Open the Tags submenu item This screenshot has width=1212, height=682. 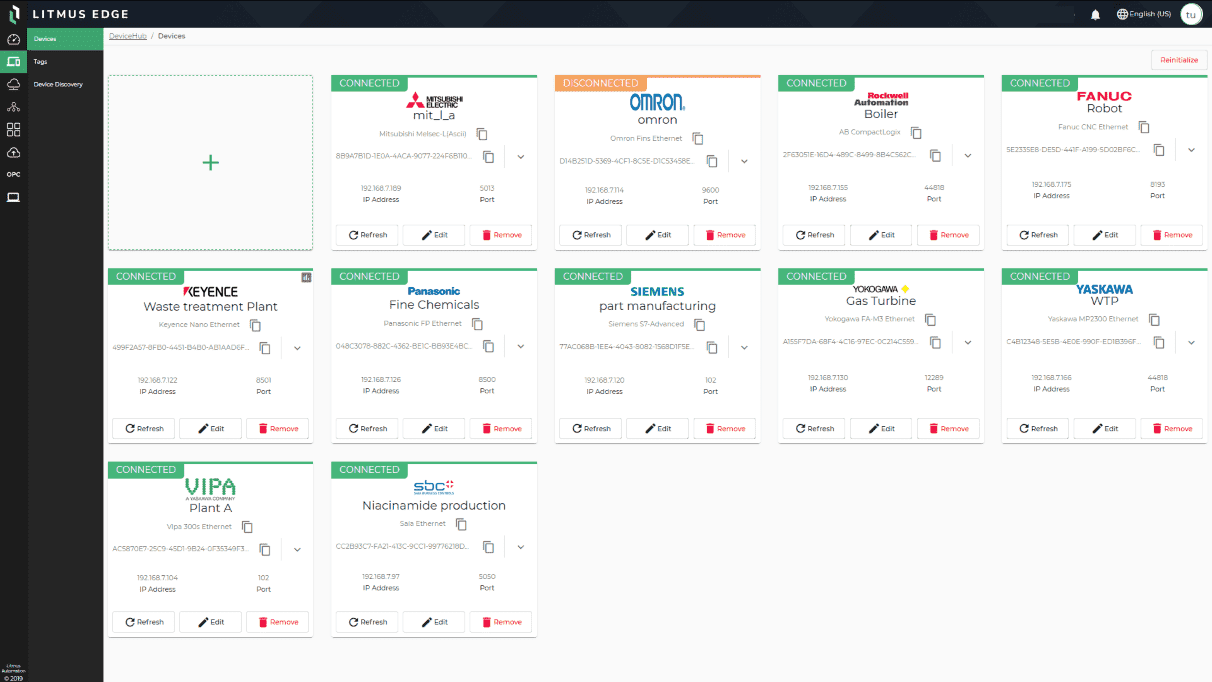click(41, 62)
